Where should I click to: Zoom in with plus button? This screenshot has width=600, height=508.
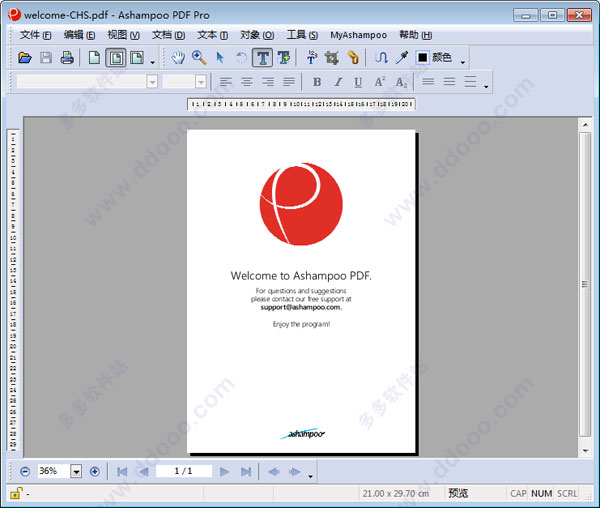click(x=95, y=471)
